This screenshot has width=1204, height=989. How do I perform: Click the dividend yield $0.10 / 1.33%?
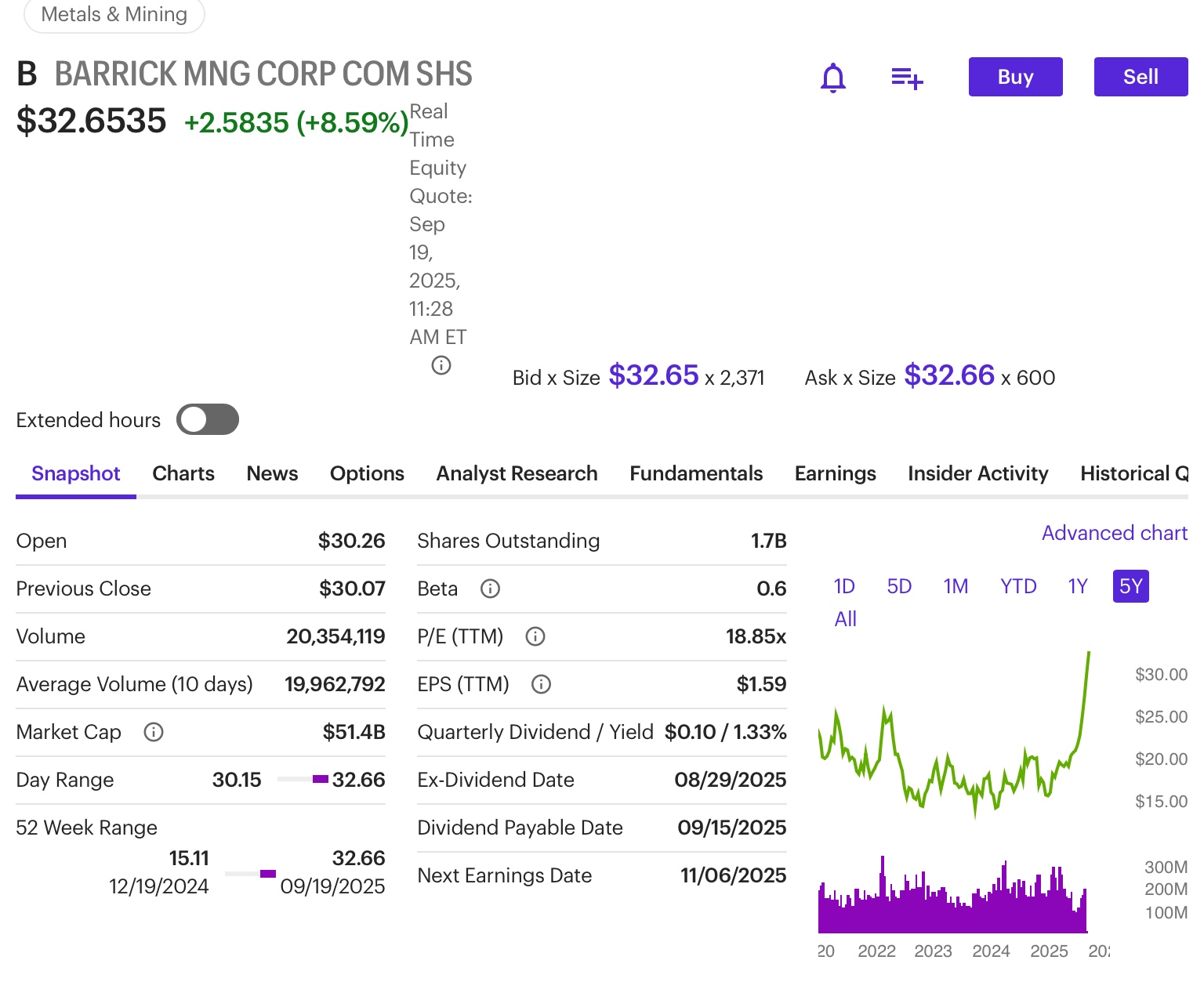tap(725, 732)
